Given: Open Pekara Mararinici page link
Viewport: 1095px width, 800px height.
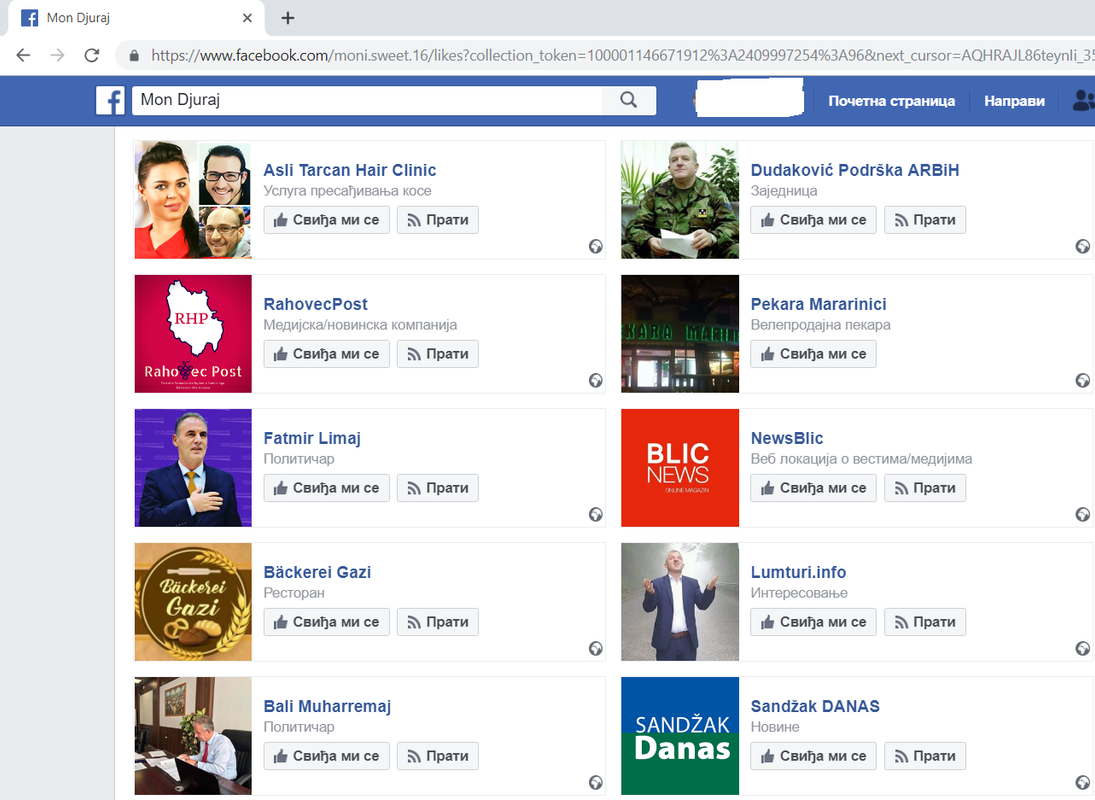Looking at the screenshot, I should click(x=818, y=304).
